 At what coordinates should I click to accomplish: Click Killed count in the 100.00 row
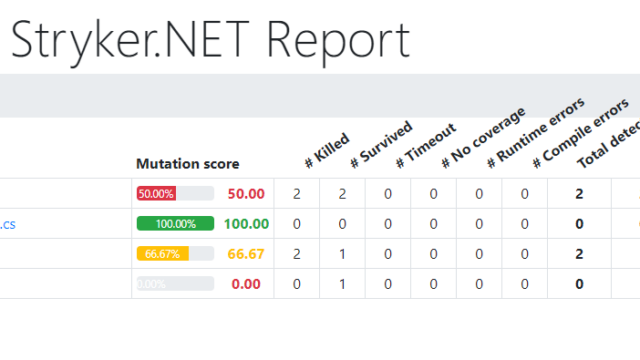coord(297,224)
